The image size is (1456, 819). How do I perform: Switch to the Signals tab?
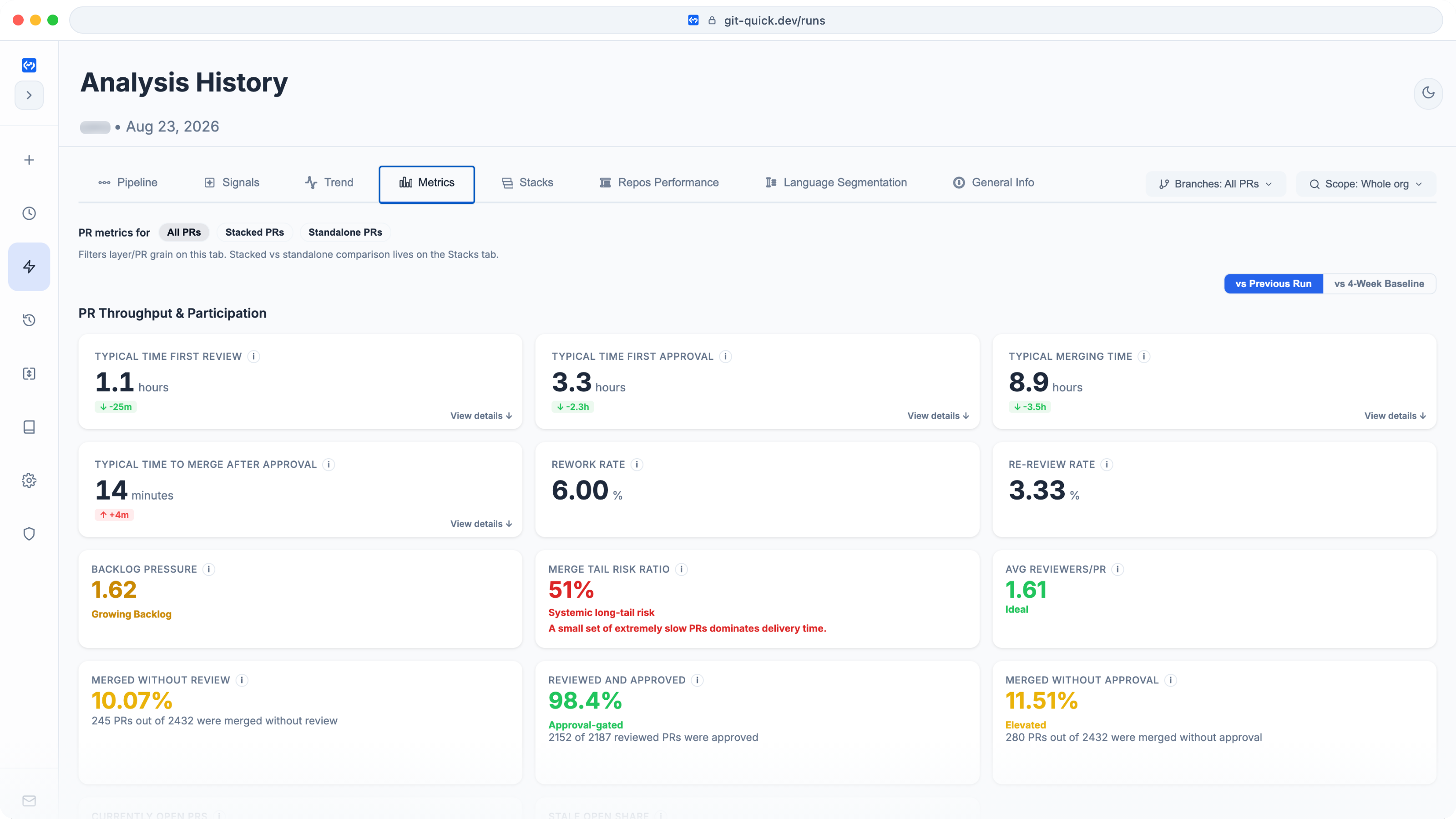232,182
